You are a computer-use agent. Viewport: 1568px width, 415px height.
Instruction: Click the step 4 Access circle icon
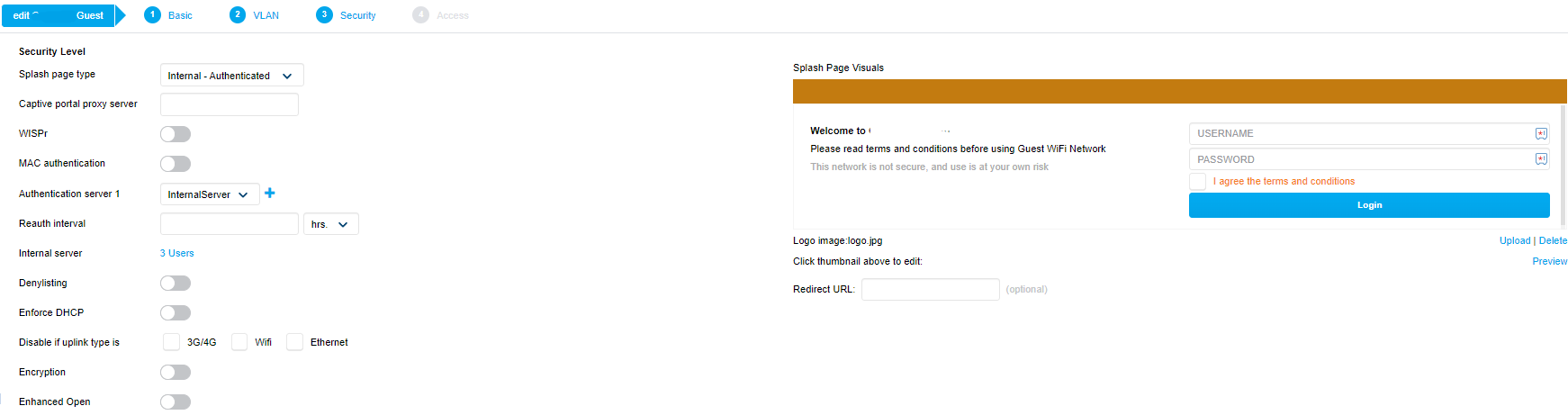point(420,14)
